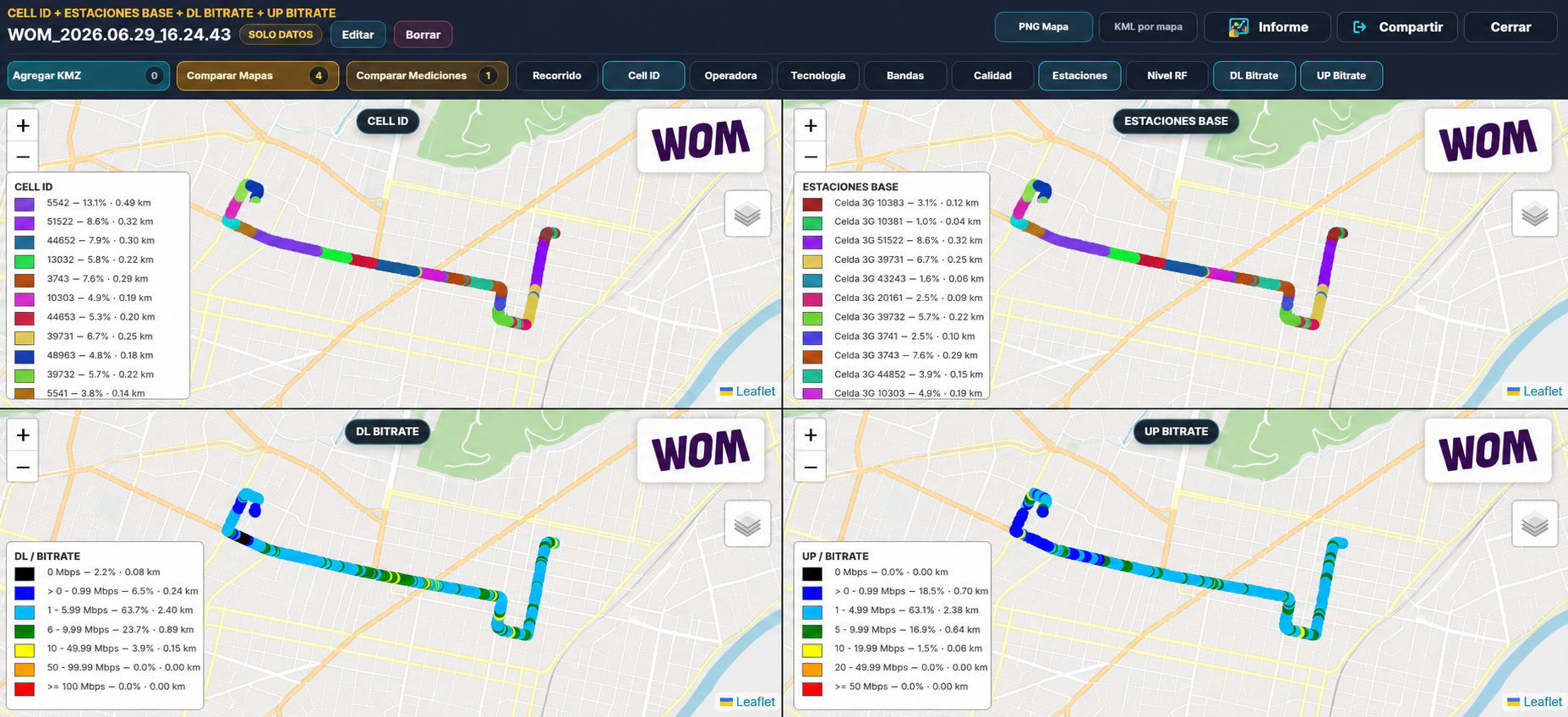This screenshot has height=717, width=1568.
Task: Click the DL BITRATE map title label
Action: (x=387, y=431)
